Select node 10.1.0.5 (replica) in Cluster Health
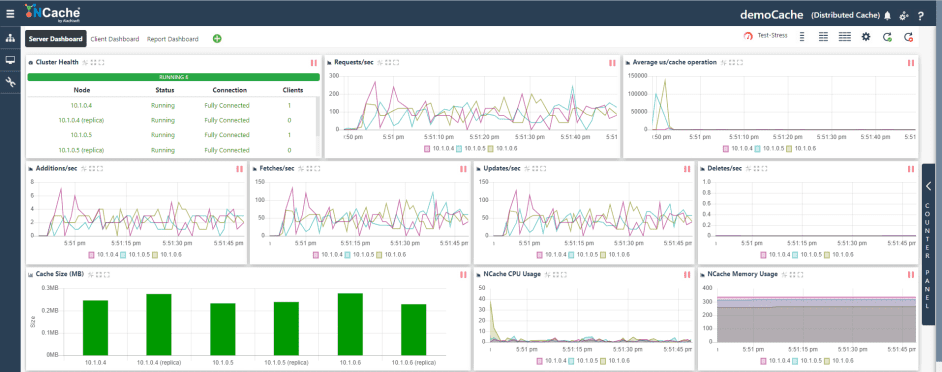This screenshot has height=372, width=942. [x=82, y=150]
